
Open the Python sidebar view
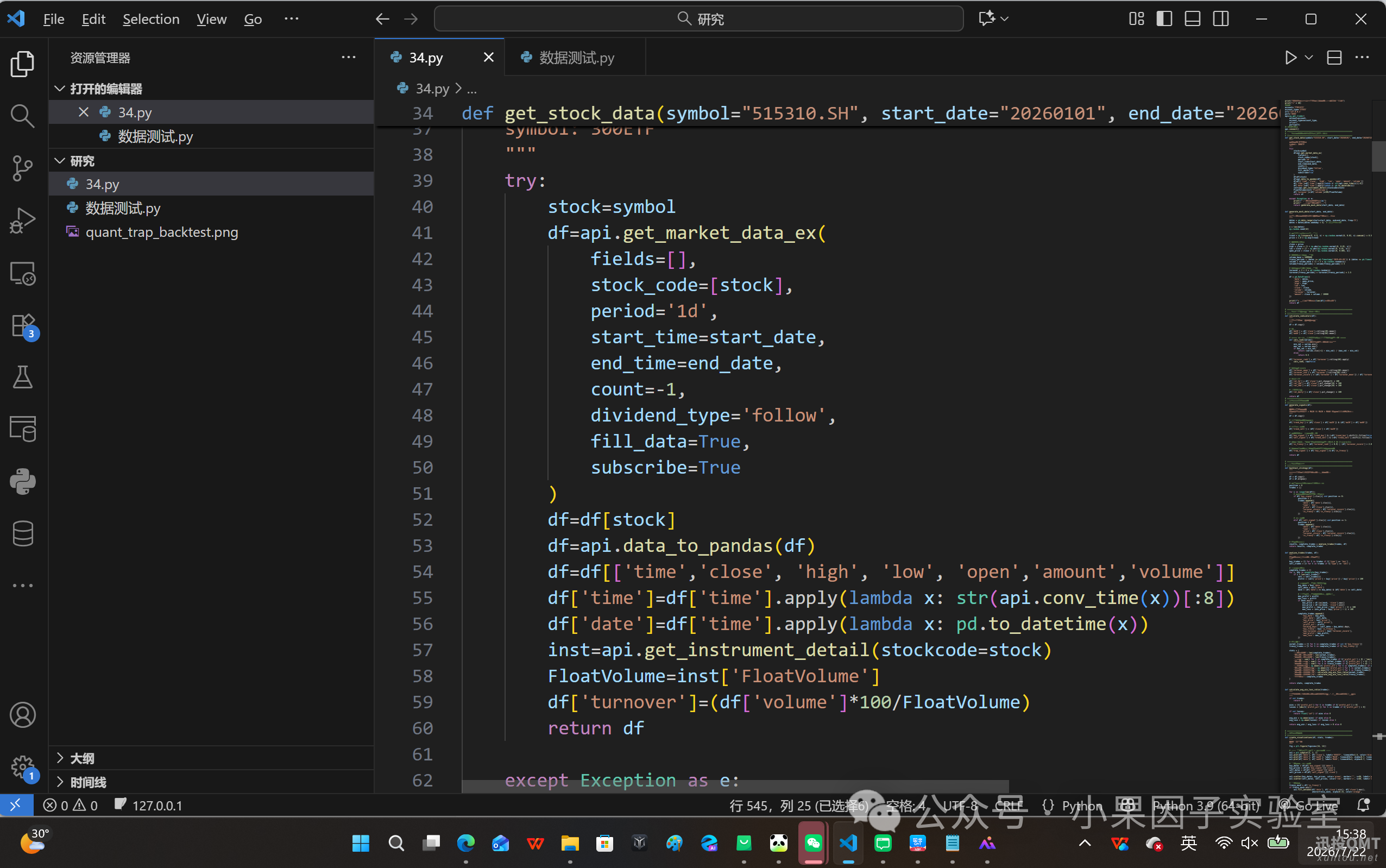[x=22, y=481]
